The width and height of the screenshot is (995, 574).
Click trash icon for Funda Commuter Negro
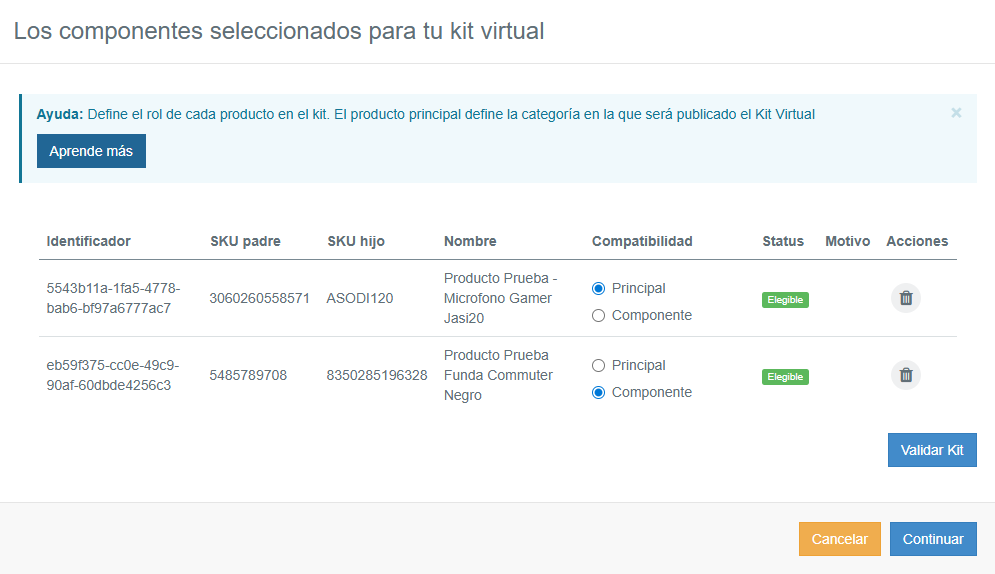point(905,375)
